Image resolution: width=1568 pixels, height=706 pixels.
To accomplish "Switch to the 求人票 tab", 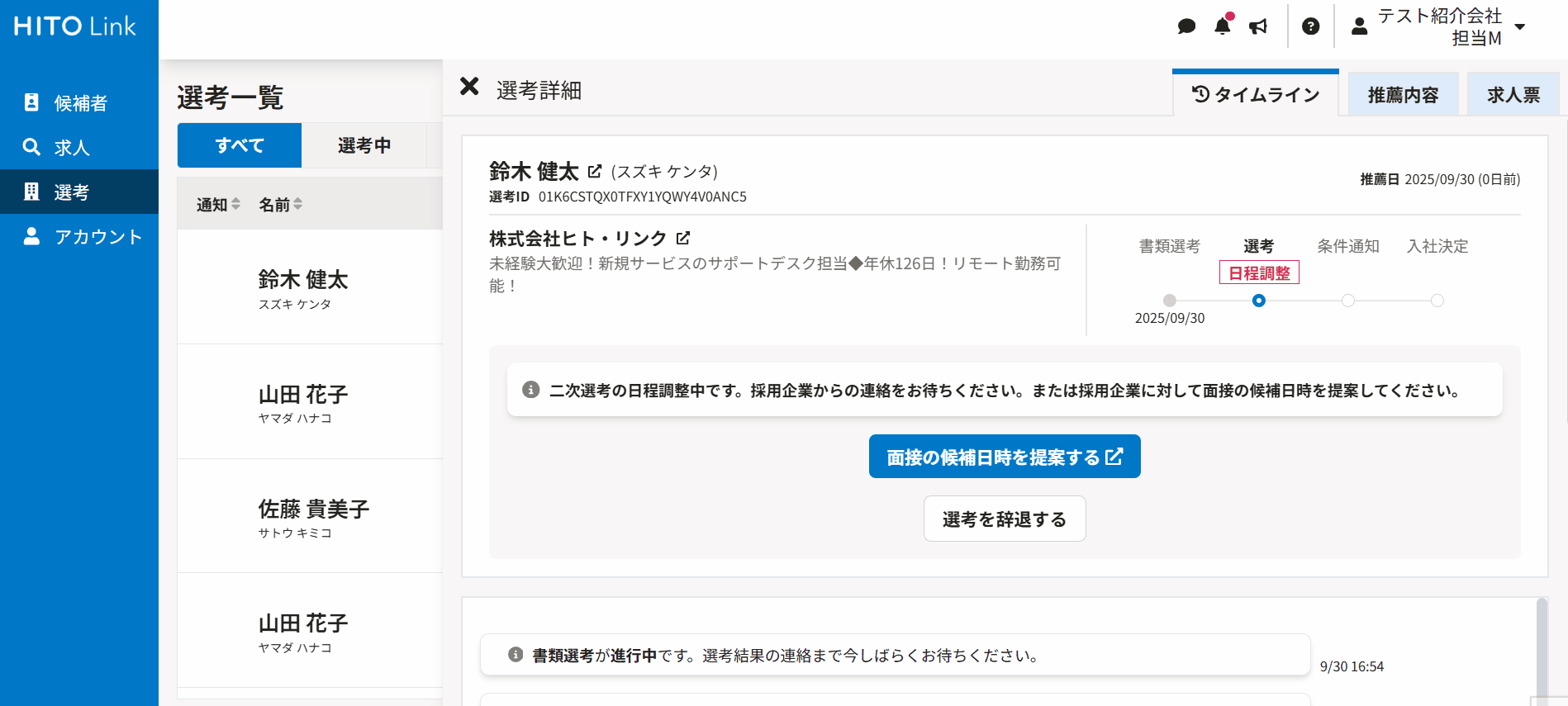I will tap(1513, 95).
